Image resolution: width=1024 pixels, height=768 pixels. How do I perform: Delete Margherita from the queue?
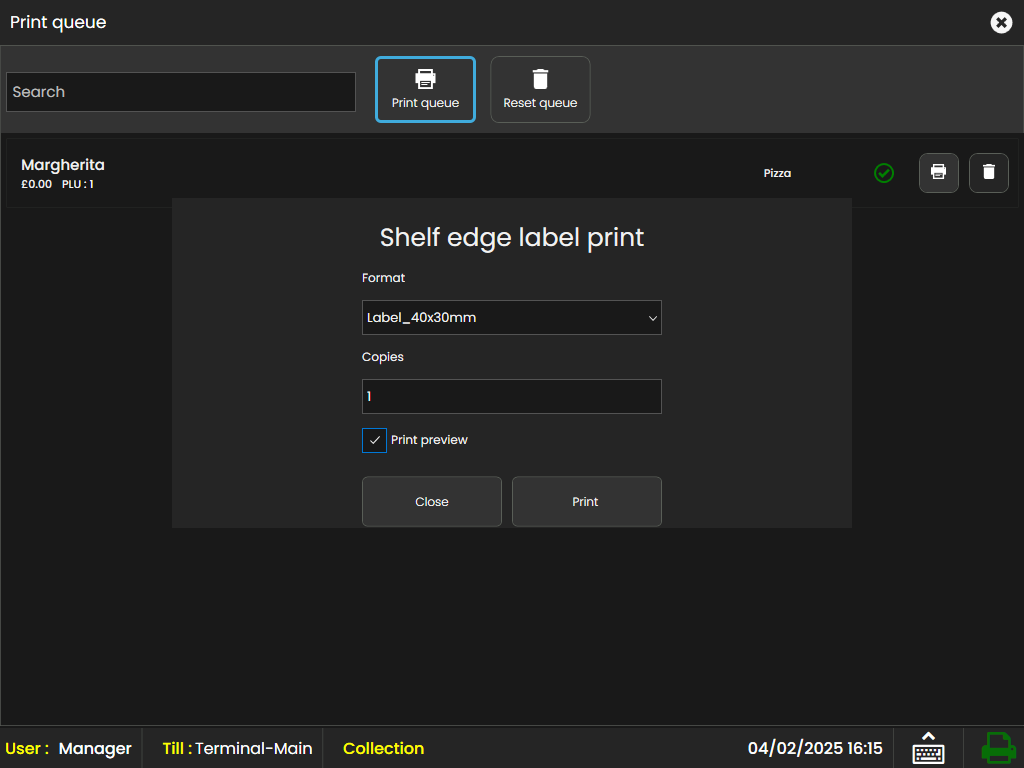click(x=988, y=173)
